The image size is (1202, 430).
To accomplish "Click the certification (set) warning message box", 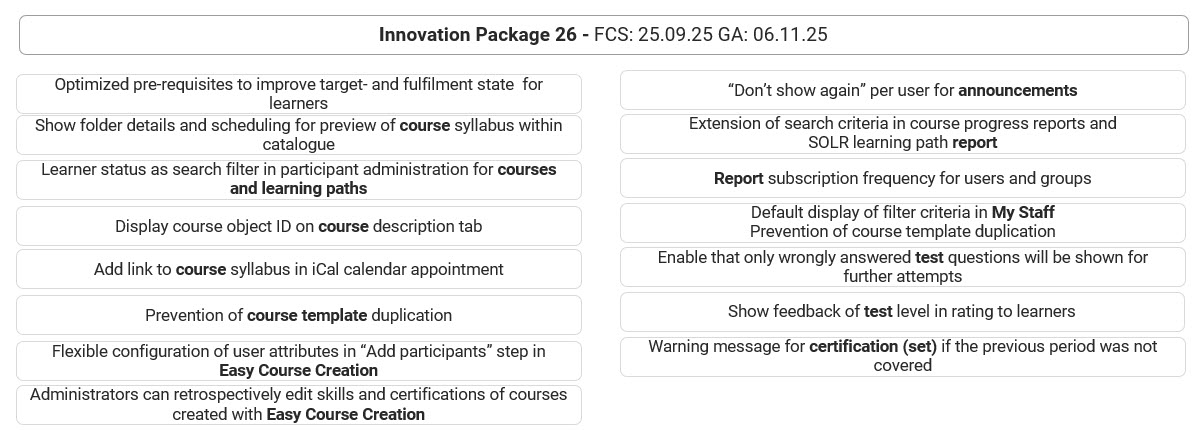I will tap(902, 356).
